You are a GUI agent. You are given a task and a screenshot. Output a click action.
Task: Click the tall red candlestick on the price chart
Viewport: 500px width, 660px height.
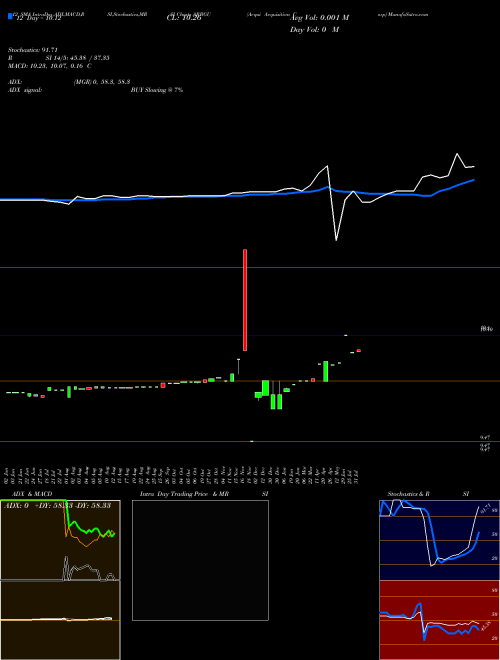coord(245,300)
